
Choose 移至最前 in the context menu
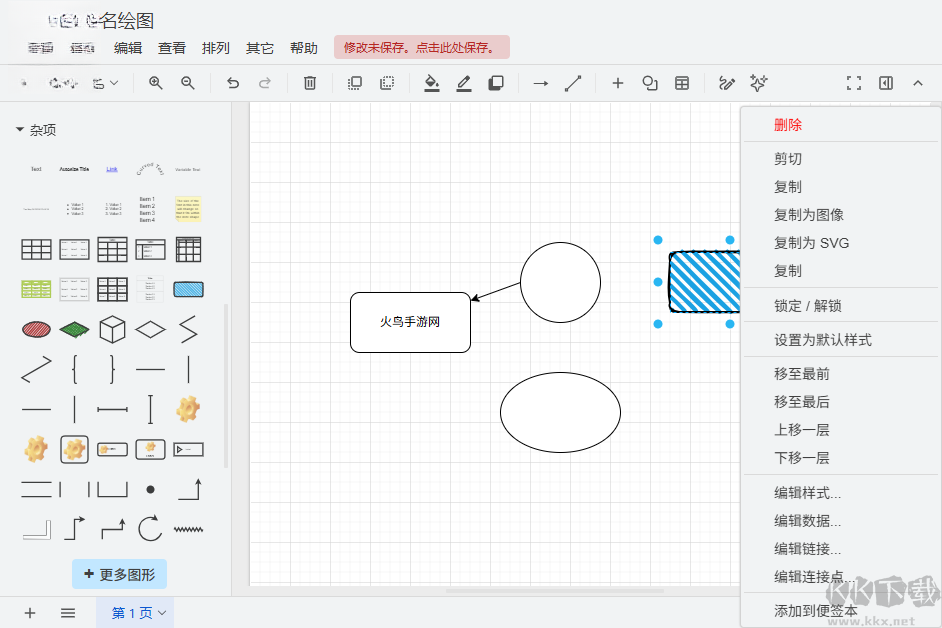coord(841,374)
